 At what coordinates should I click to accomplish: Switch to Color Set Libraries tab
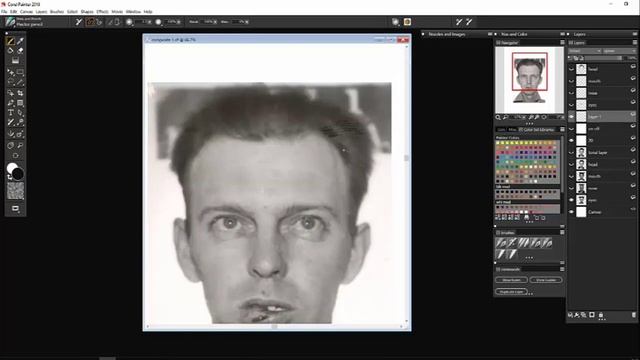pyautogui.click(x=538, y=129)
